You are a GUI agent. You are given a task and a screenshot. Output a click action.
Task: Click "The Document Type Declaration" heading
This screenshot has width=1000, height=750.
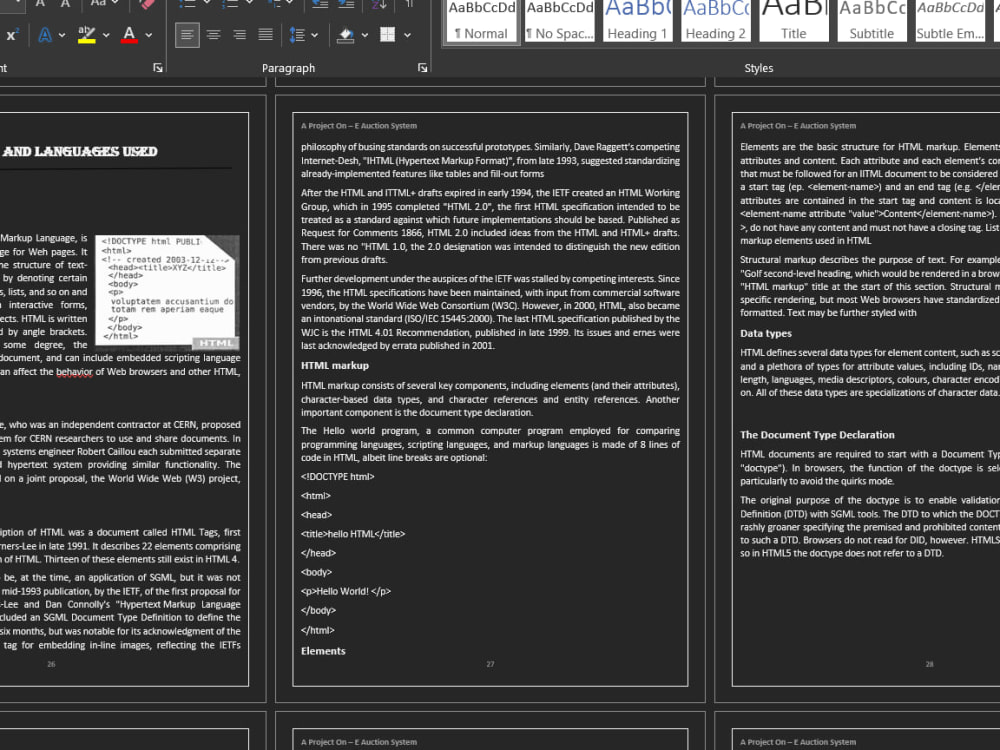tap(817, 435)
